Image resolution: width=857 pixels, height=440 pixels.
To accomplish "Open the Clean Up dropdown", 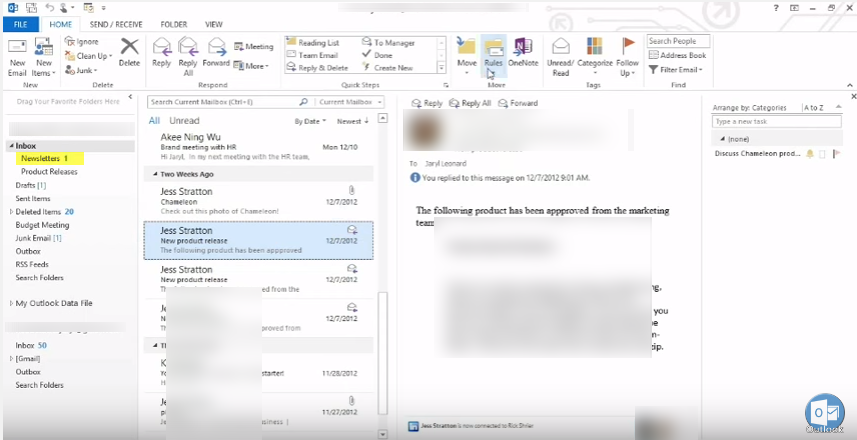I will coord(89,56).
